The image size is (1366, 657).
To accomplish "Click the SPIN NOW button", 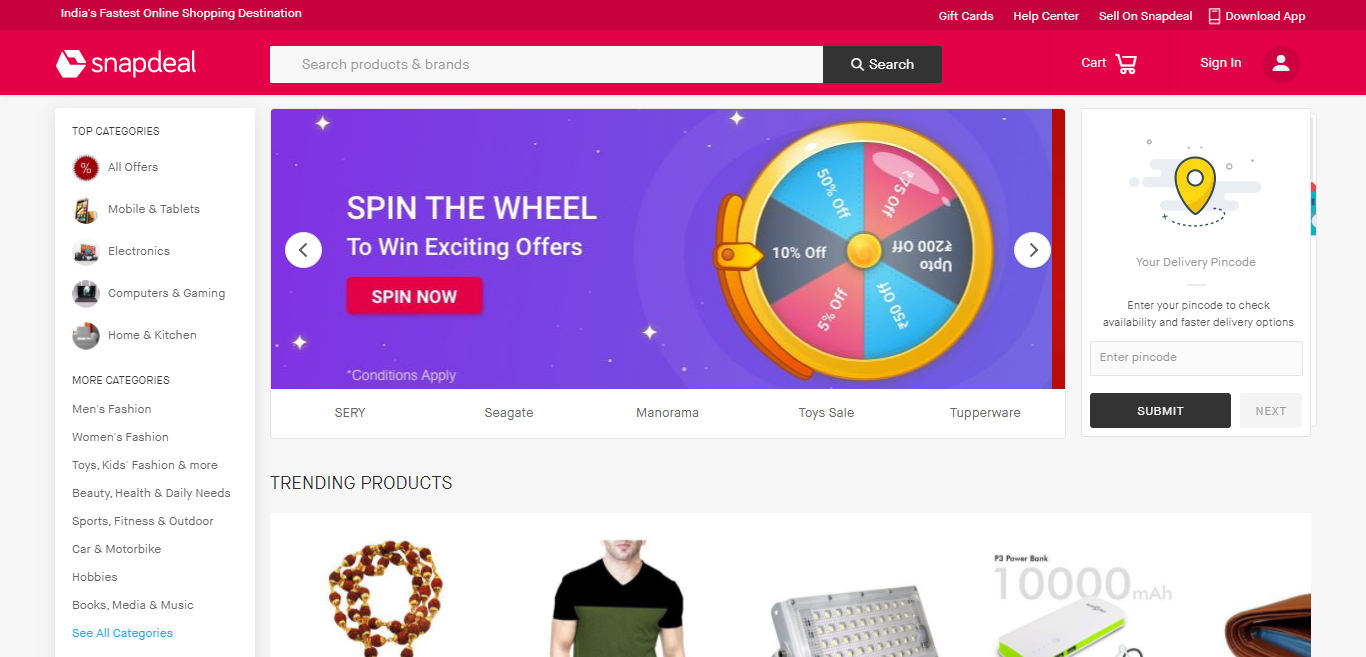I will (x=414, y=296).
